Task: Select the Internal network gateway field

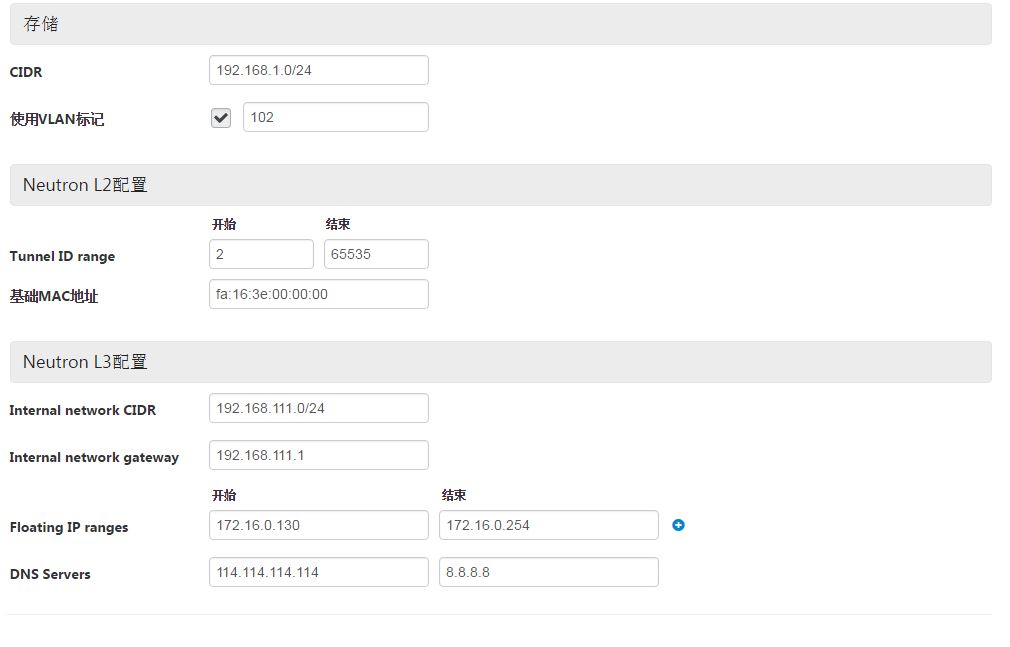Action: (x=318, y=454)
